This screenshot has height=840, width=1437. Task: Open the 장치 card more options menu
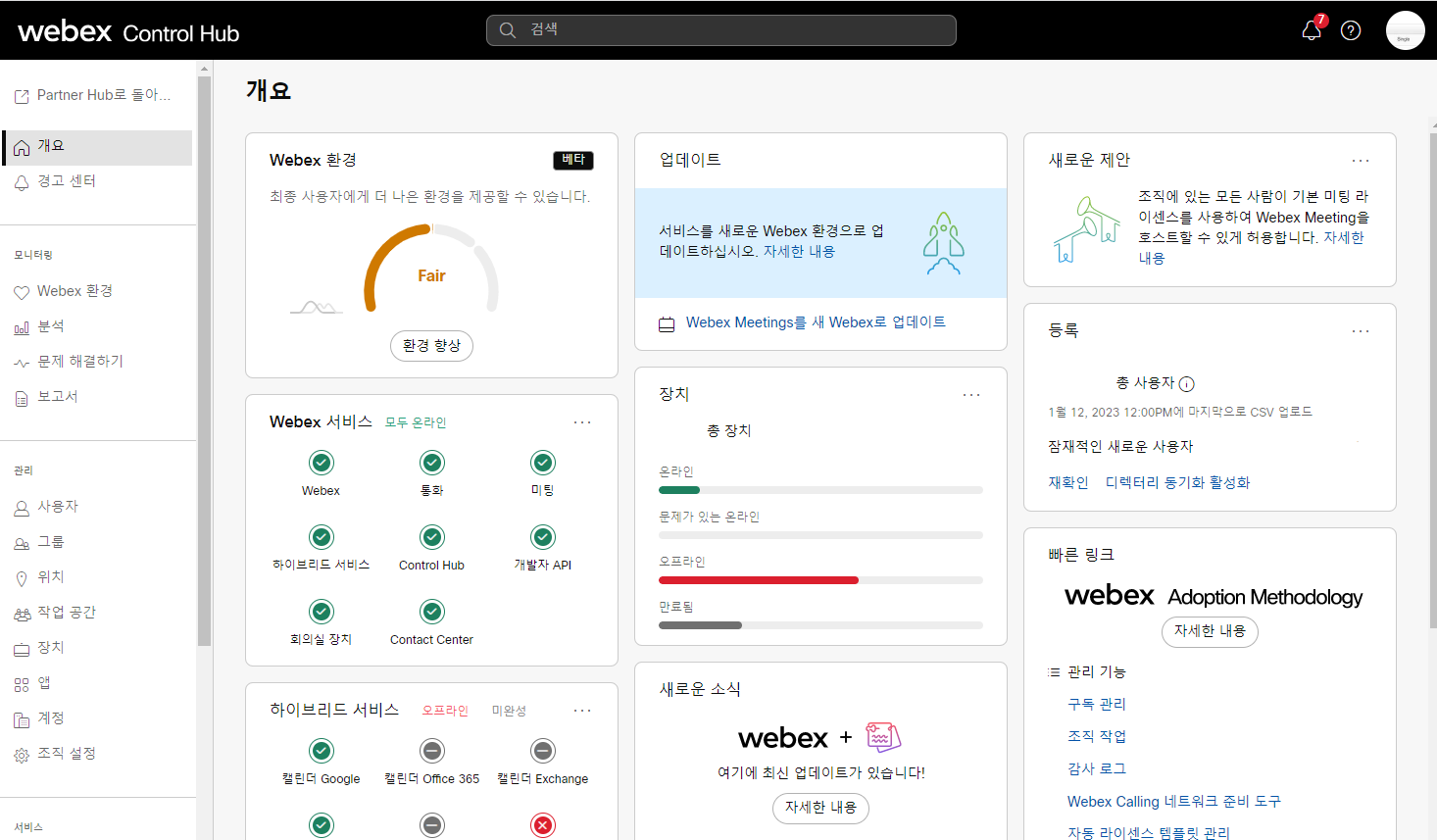point(971,395)
